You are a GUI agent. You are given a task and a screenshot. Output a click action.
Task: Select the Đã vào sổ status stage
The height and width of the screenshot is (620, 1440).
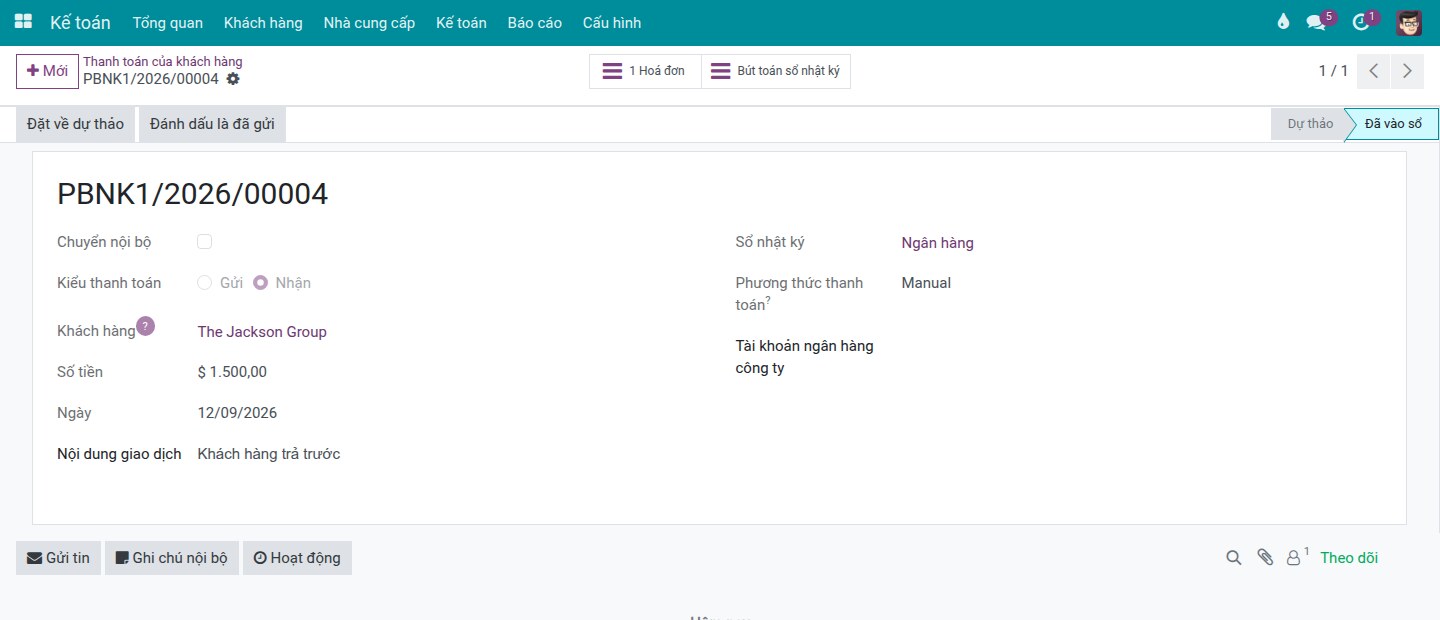pos(1392,124)
